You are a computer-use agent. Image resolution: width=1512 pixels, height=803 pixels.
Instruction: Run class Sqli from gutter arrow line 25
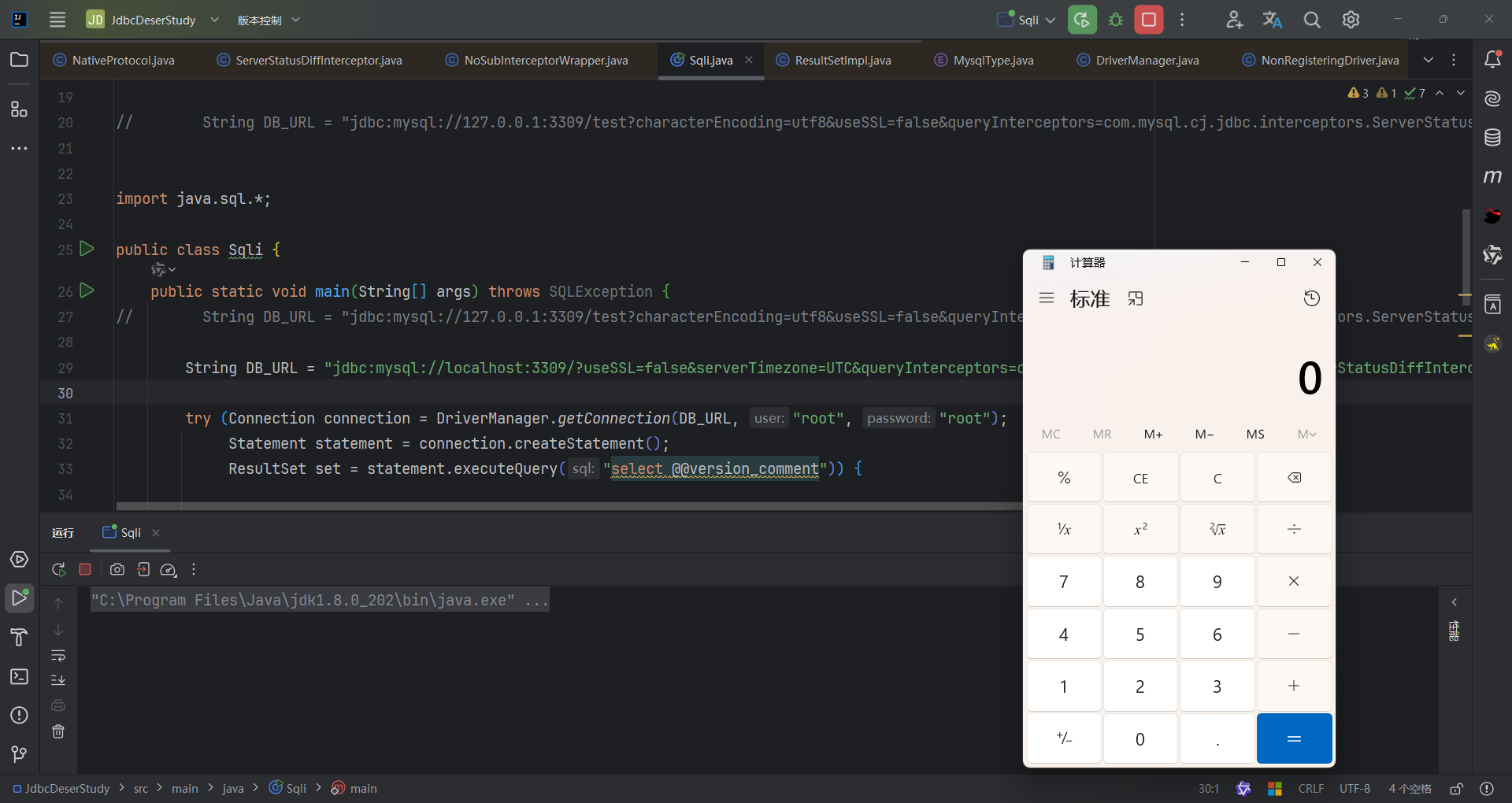87,249
